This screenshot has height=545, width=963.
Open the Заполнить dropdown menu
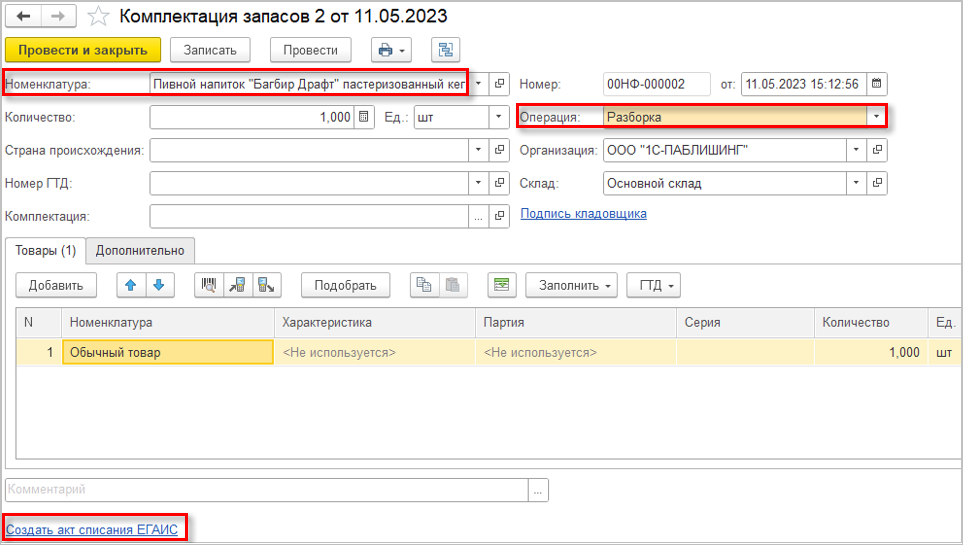pyautogui.click(x=571, y=285)
